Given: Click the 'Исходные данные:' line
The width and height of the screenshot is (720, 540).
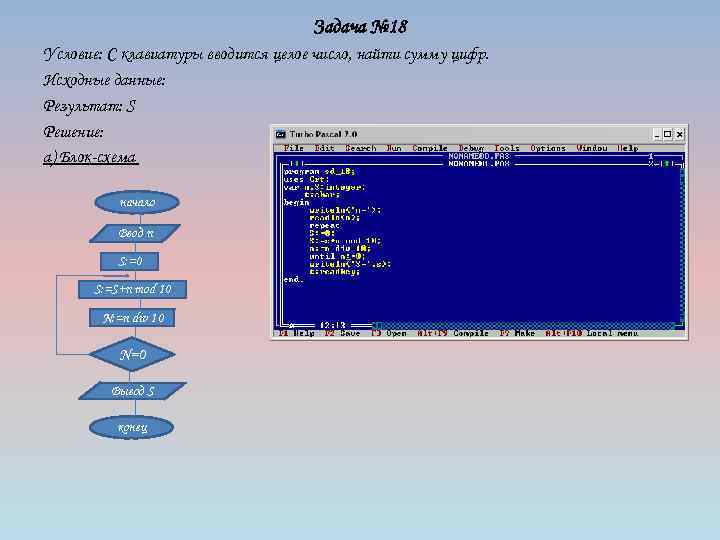Looking at the screenshot, I should 104,80.
